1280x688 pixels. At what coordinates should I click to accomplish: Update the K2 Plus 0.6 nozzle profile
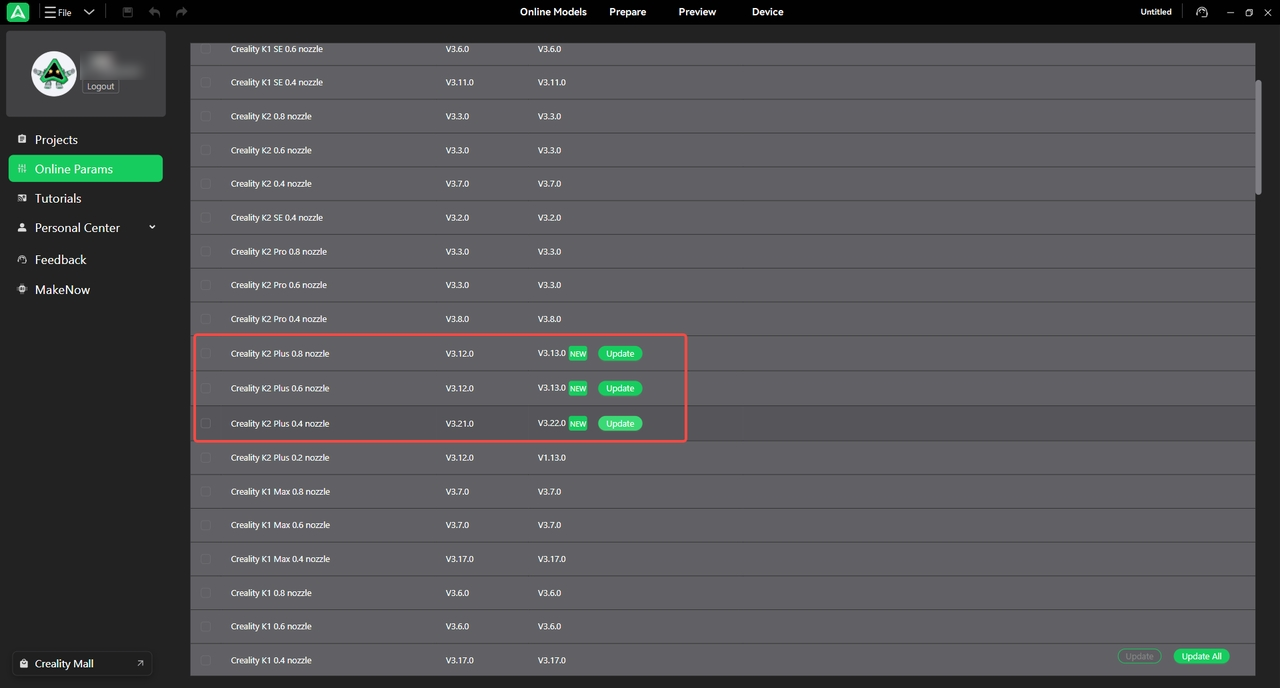620,388
